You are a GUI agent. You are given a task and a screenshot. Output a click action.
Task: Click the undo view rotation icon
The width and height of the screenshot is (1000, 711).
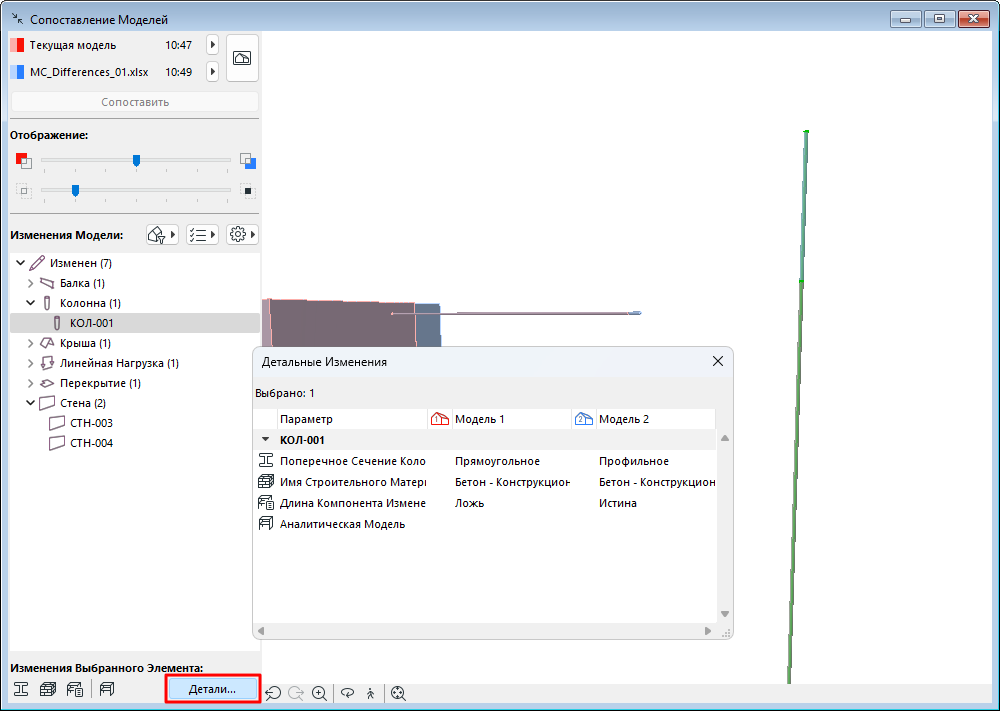click(274, 693)
